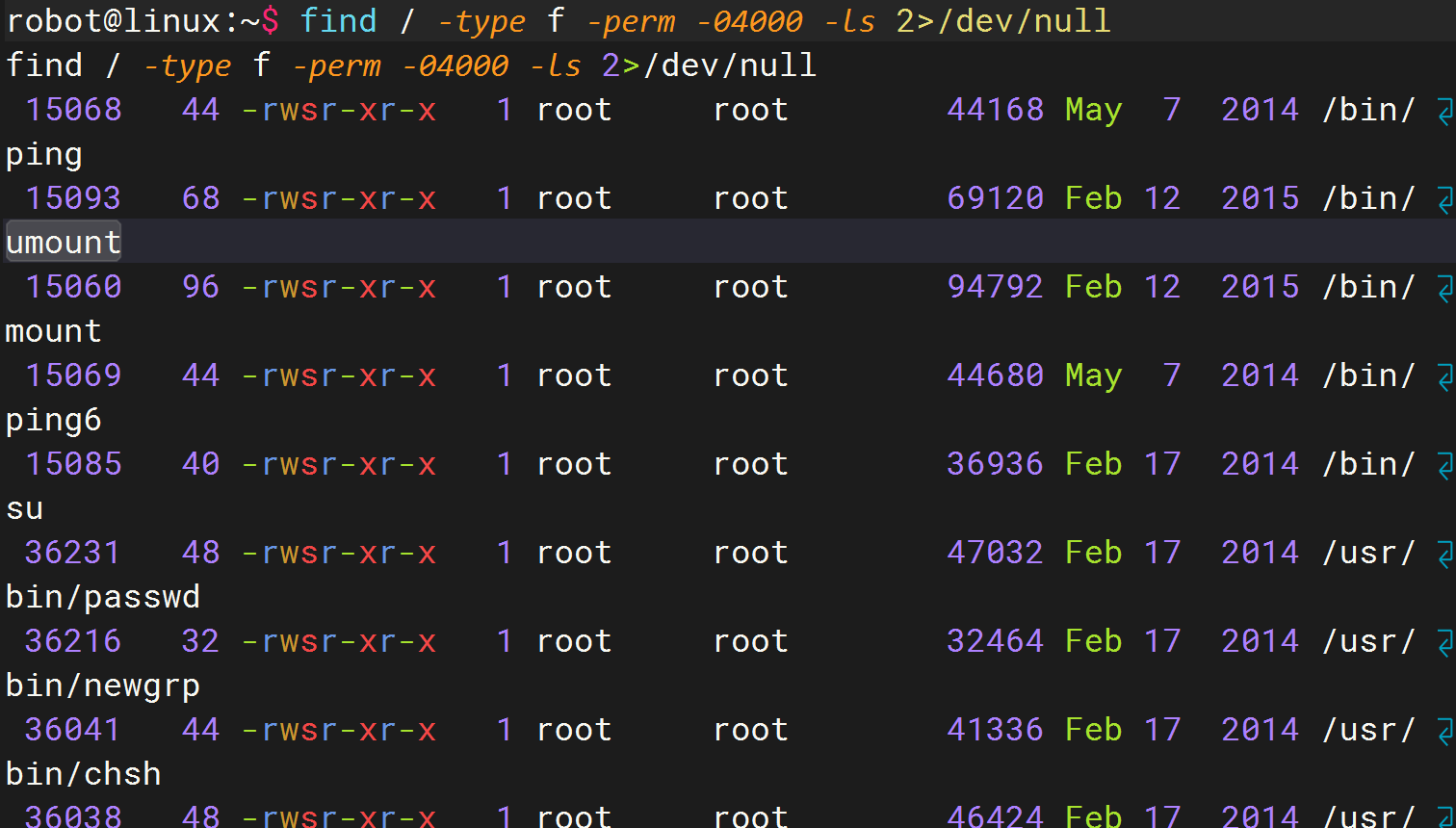The width and height of the screenshot is (1456, 828).
Task: Click the file size 94792
Action: pyautogui.click(x=995, y=287)
